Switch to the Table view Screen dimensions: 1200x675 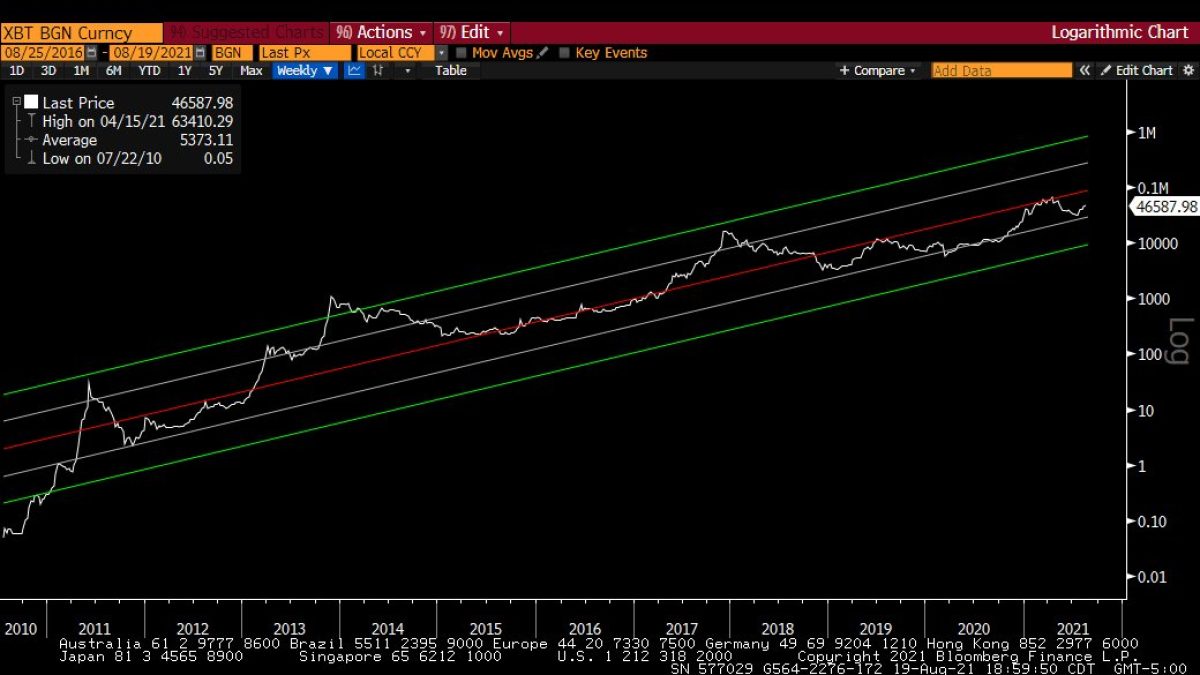click(x=450, y=71)
